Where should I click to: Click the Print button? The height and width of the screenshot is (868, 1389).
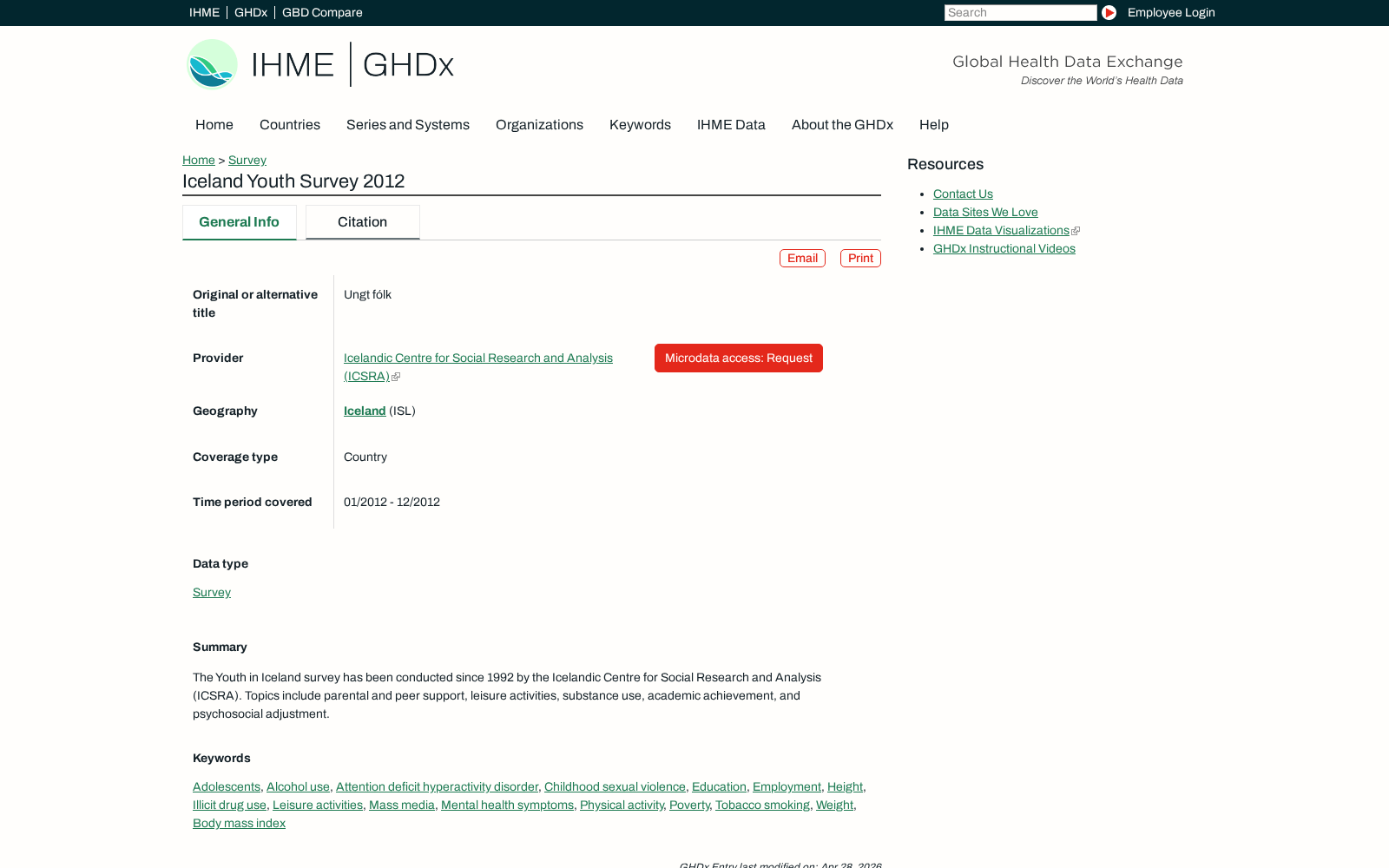(860, 259)
